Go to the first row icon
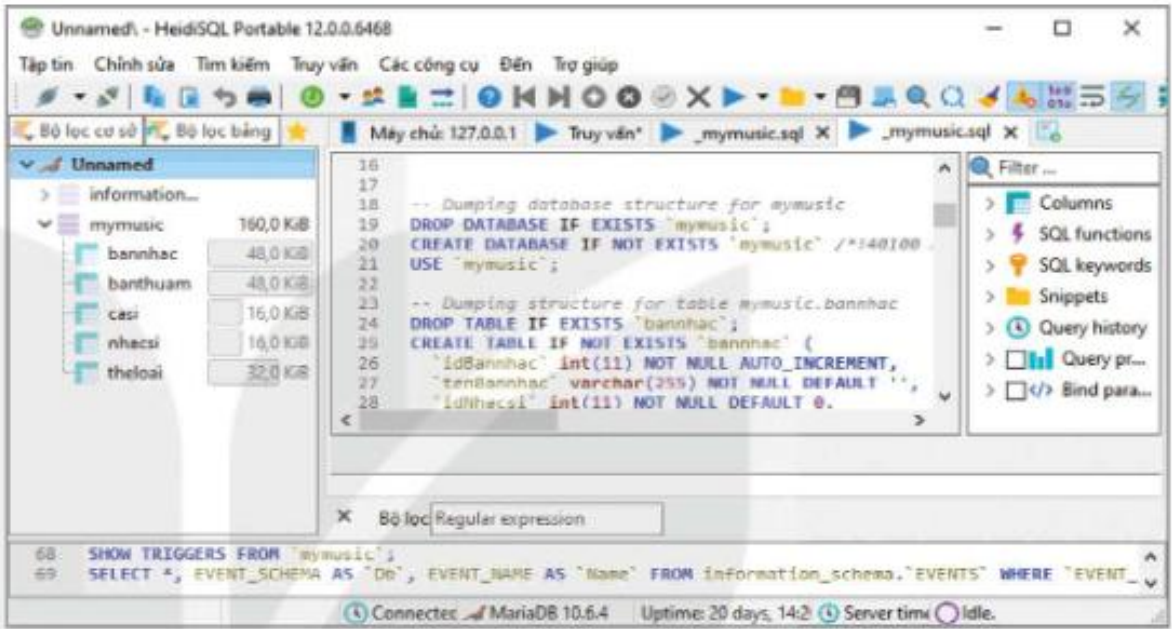Viewport: 1172px width, 629px height. point(525,97)
